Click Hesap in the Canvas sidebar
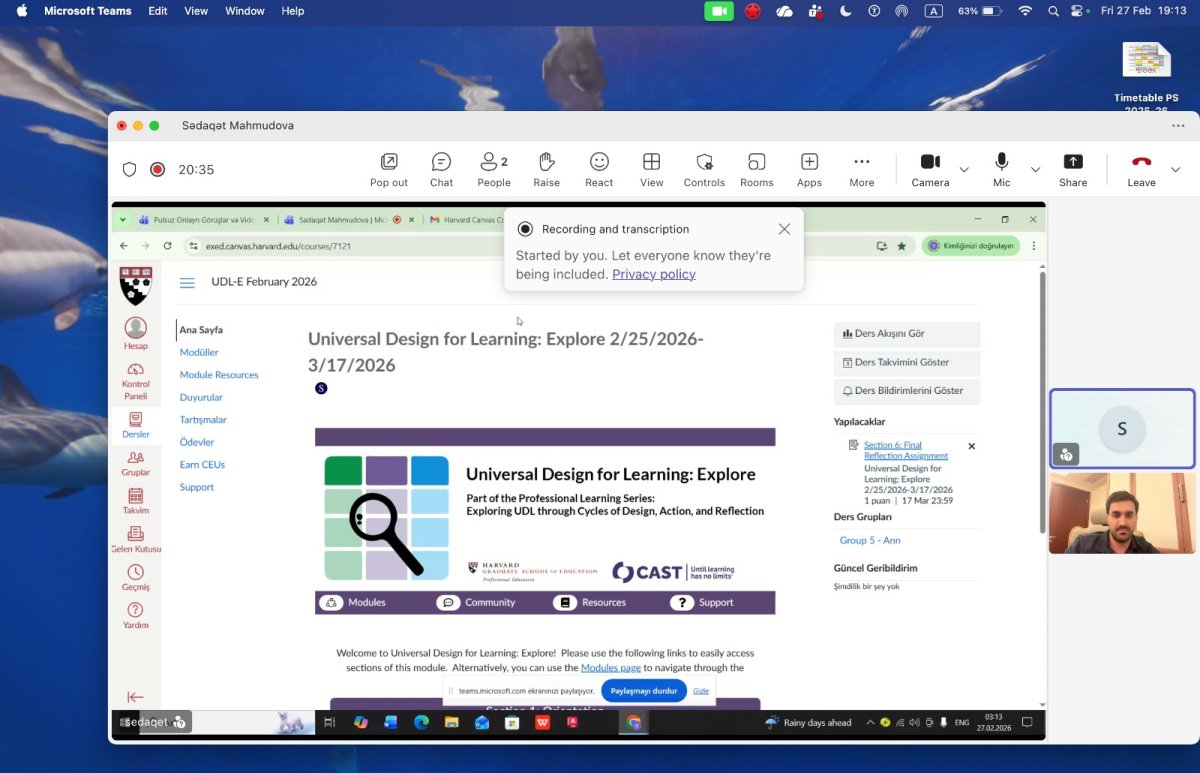The image size is (1200, 773). (135, 334)
